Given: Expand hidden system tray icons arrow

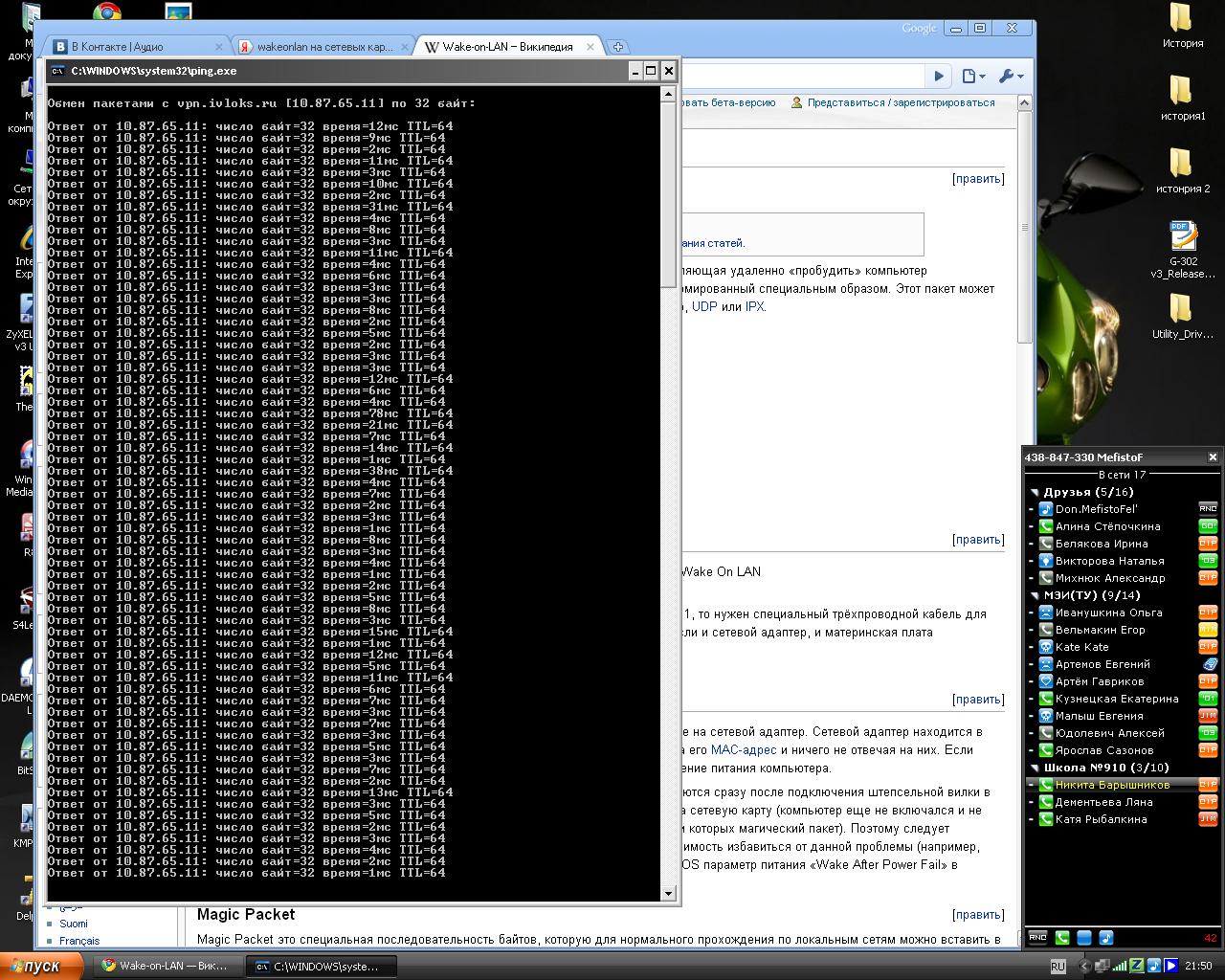Looking at the screenshot, I should tap(1085, 967).
